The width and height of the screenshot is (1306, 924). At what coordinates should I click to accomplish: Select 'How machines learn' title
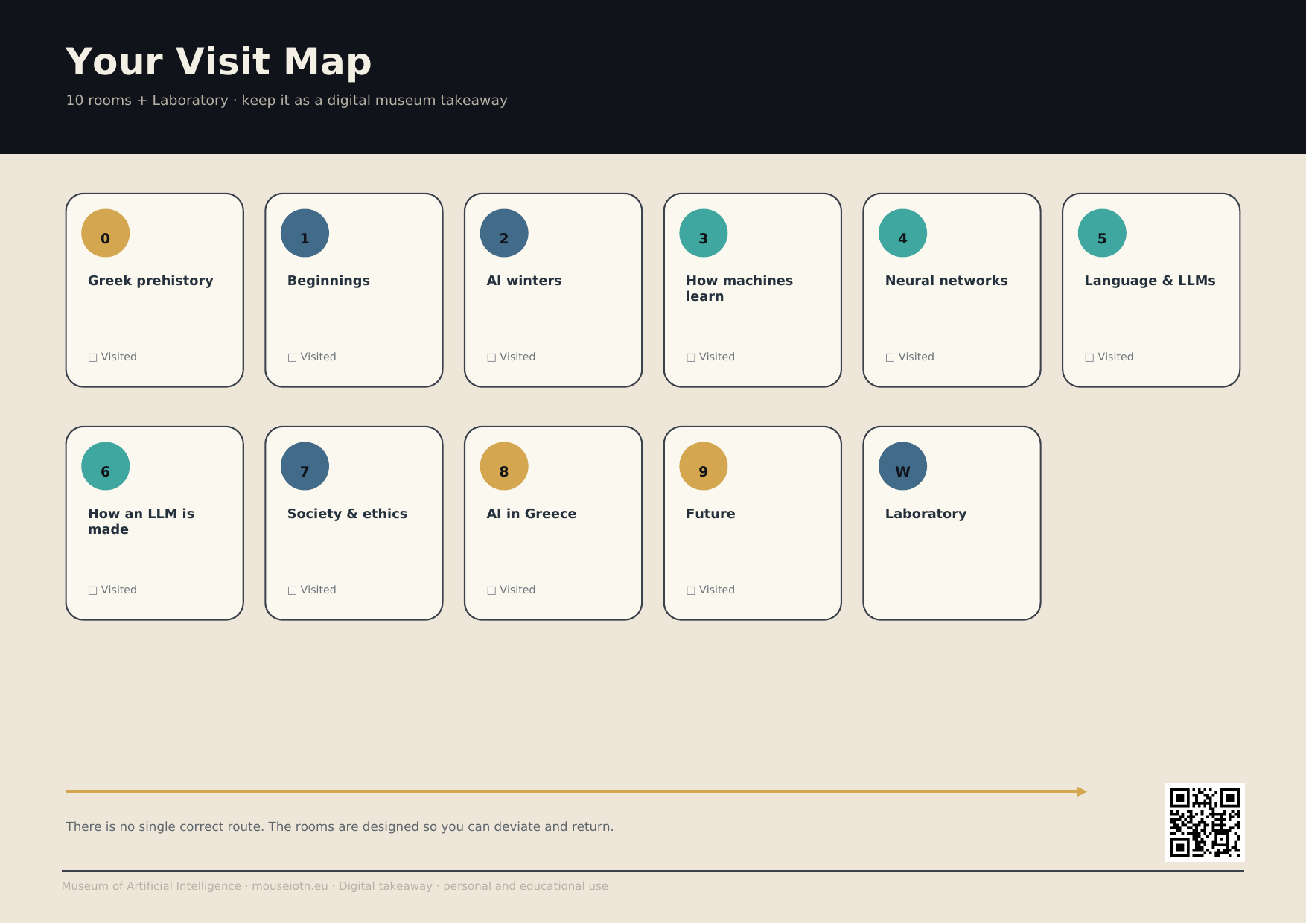(x=739, y=288)
